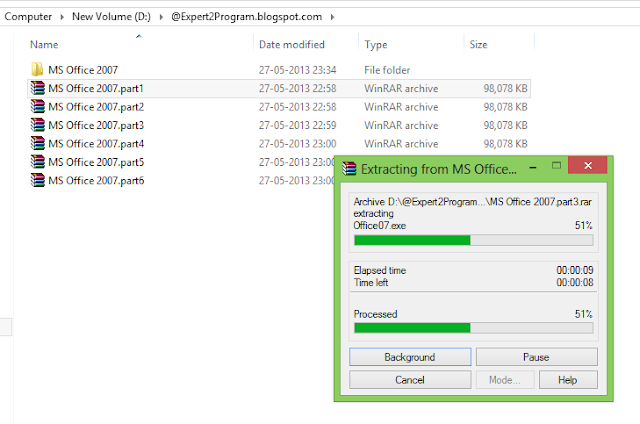Click the MS Office 2007 folder icon

point(37,70)
